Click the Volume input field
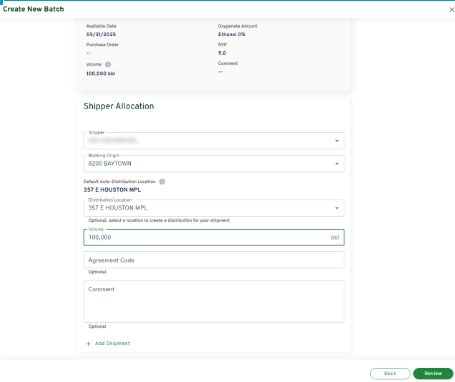This screenshot has height=382, width=455. coord(214,237)
